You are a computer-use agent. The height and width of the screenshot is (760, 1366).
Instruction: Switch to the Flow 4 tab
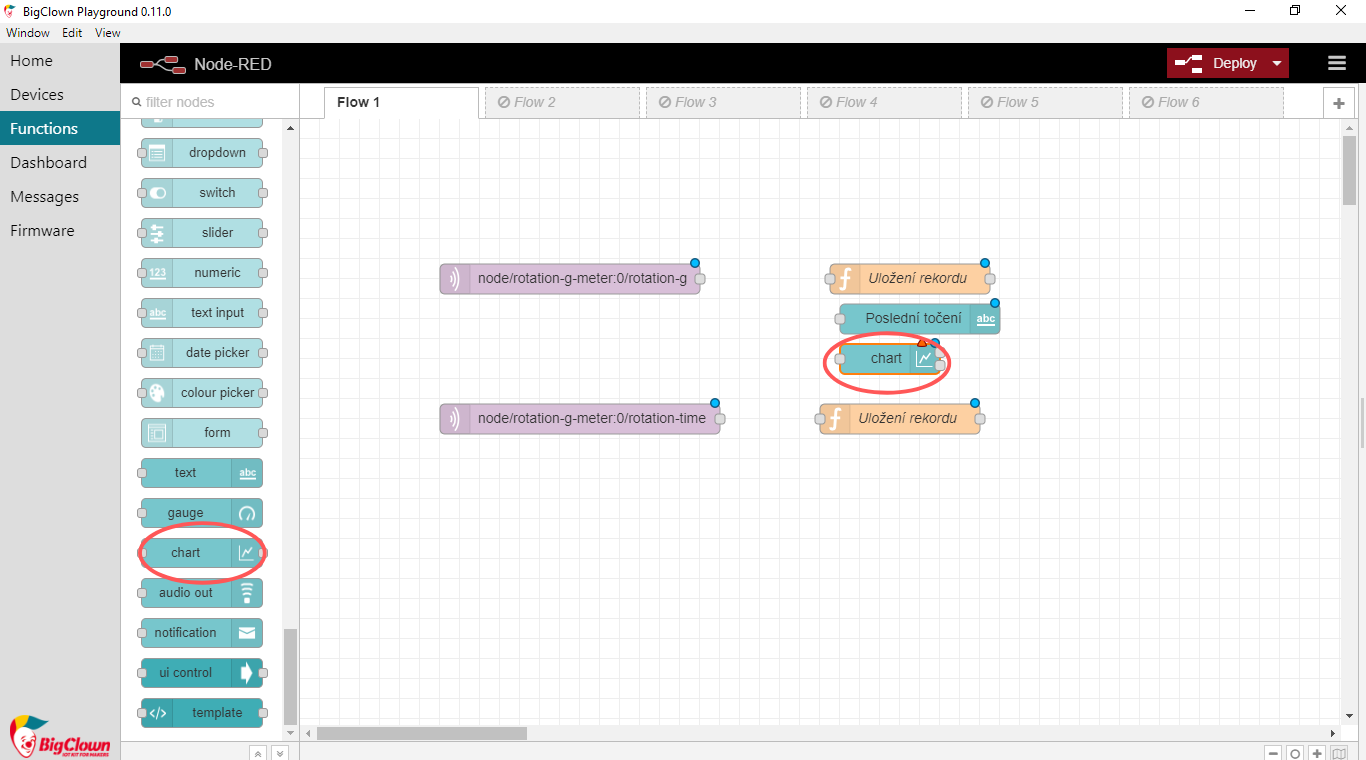coord(884,102)
